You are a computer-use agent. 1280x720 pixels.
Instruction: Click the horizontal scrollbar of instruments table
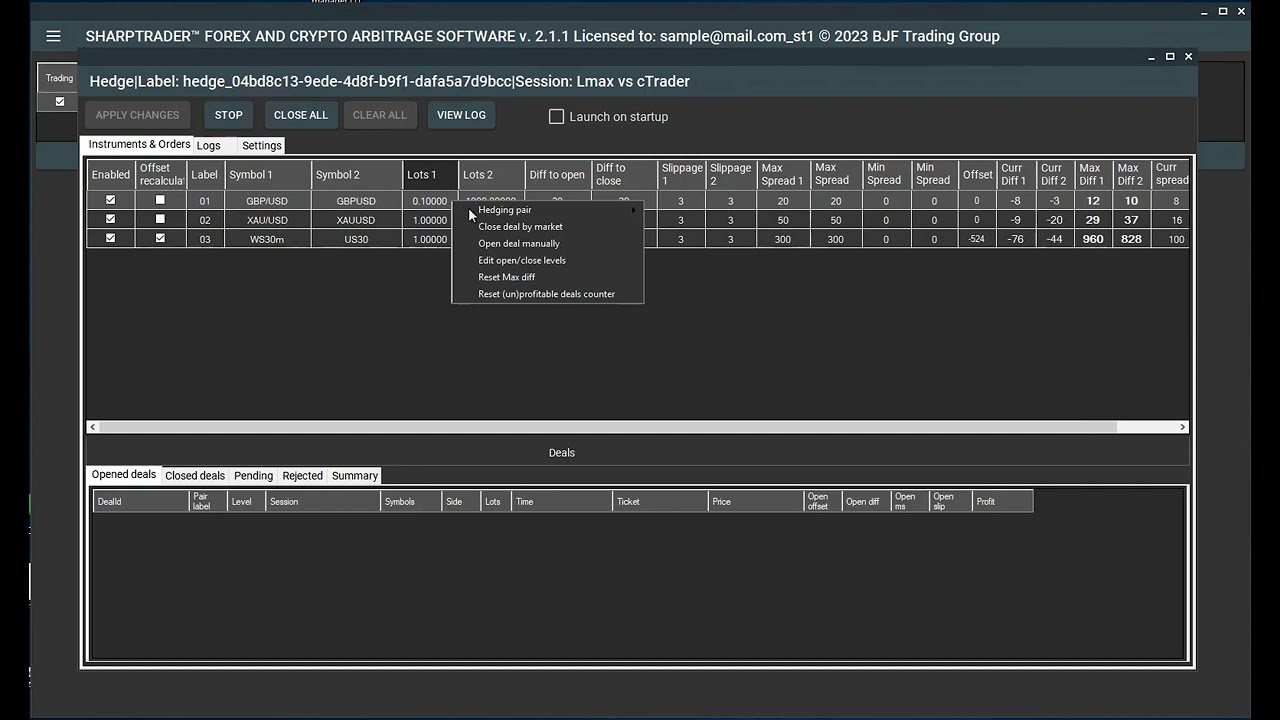point(608,427)
